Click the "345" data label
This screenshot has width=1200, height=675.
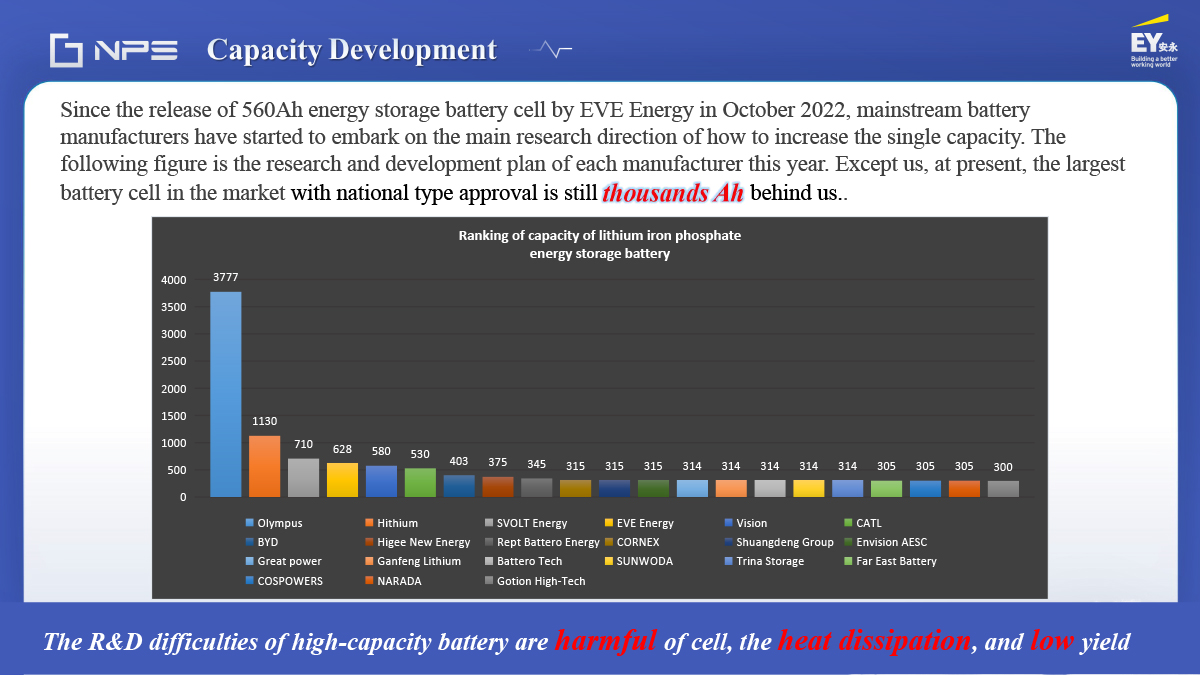537,464
